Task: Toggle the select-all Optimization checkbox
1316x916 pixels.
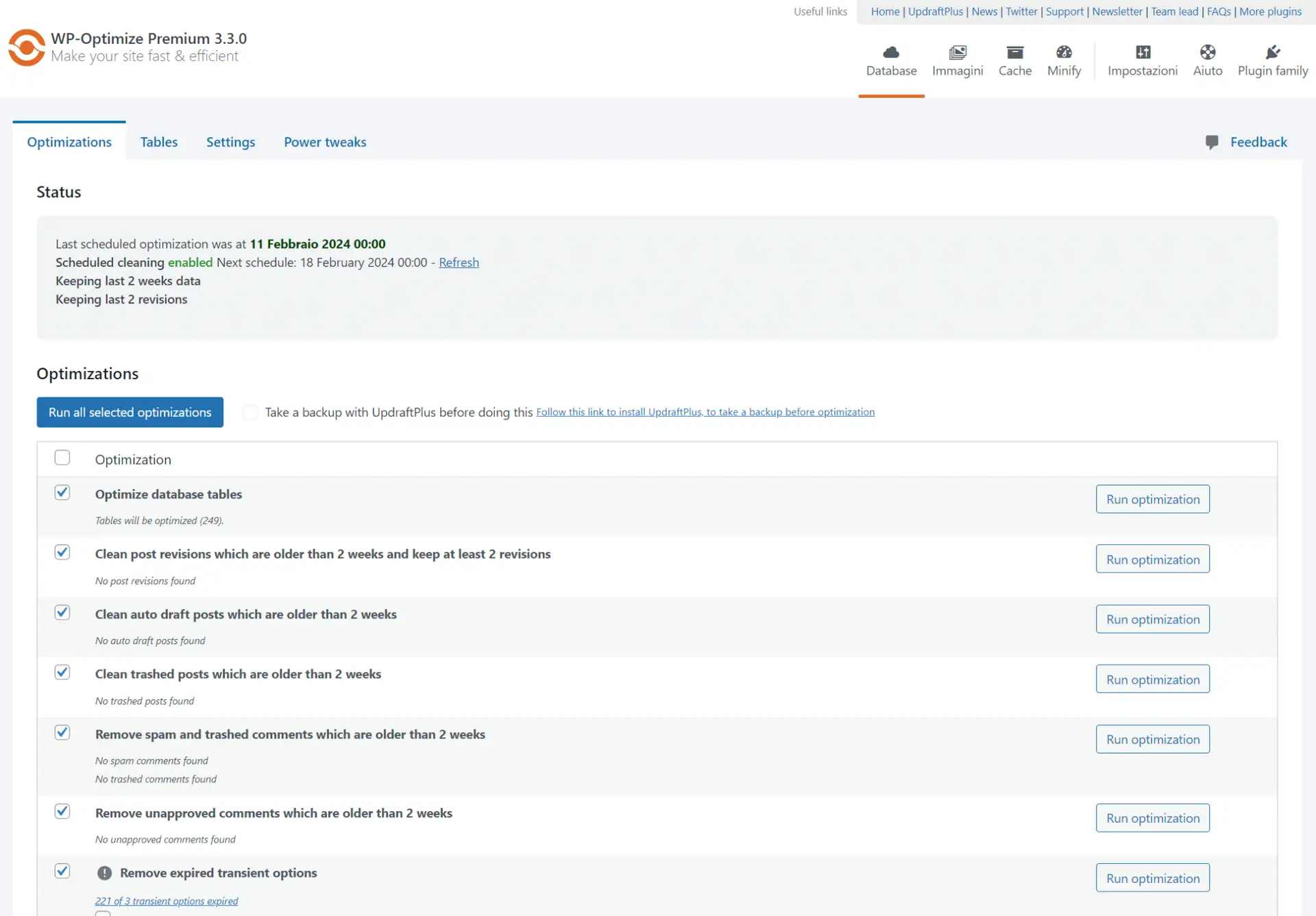Action: click(62, 457)
